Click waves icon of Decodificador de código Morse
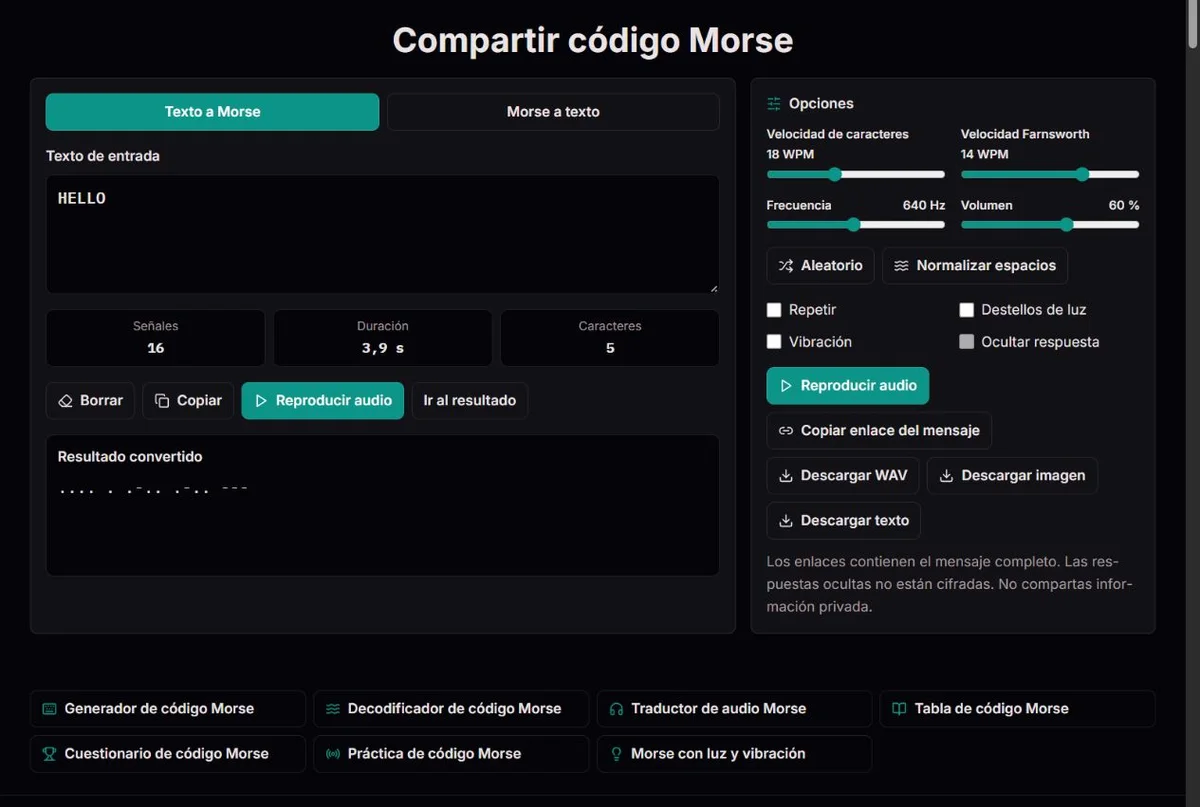This screenshot has width=1200, height=807. click(x=333, y=709)
